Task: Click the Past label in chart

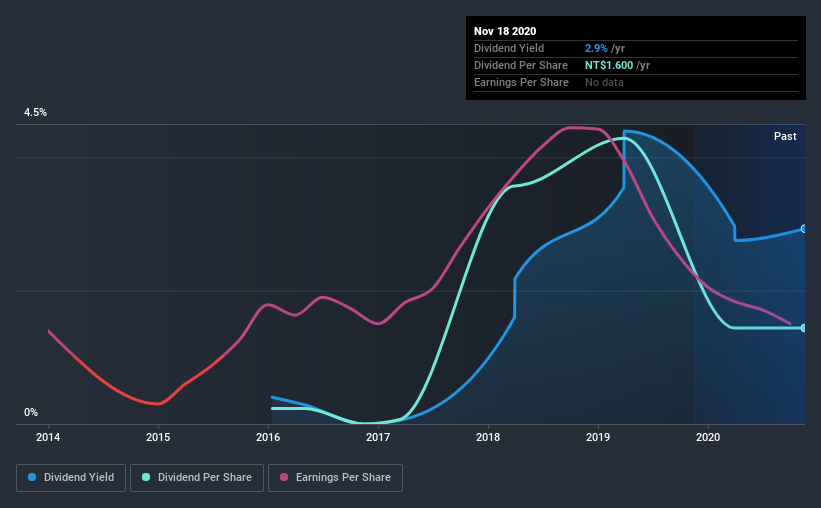Action: 785,136
